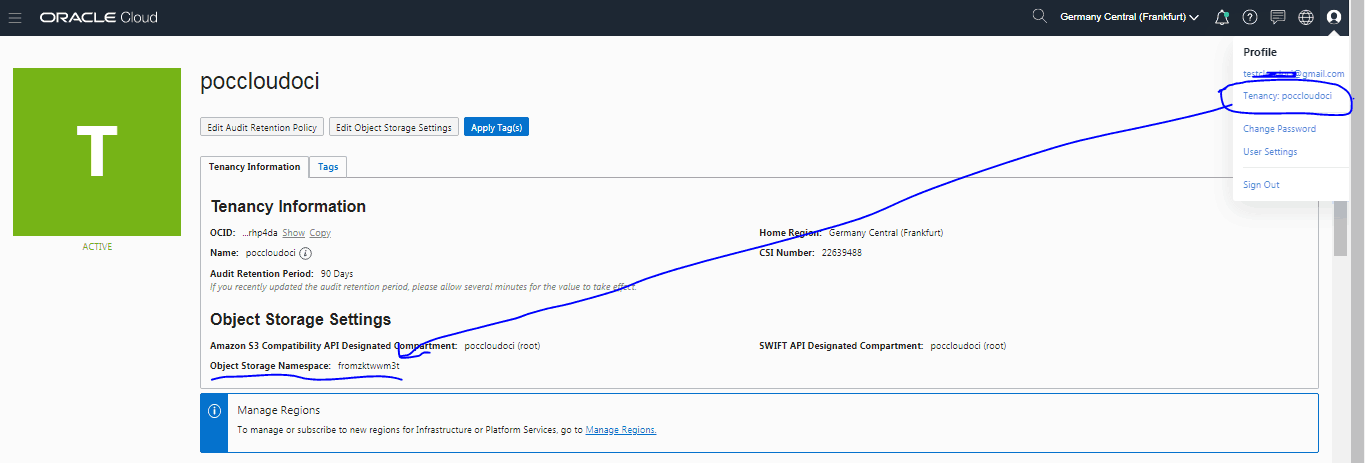Screen dimensions: 1365x463
Task: Click the SWIFT API Designated Compartment value
Action: [x=968, y=346]
